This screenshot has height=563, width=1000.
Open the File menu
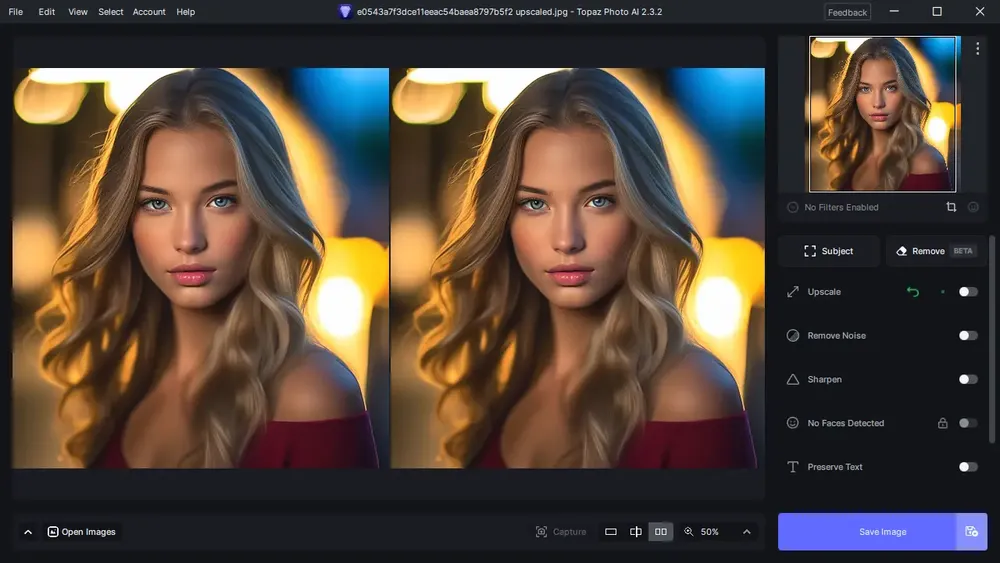(x=15, y=11)
